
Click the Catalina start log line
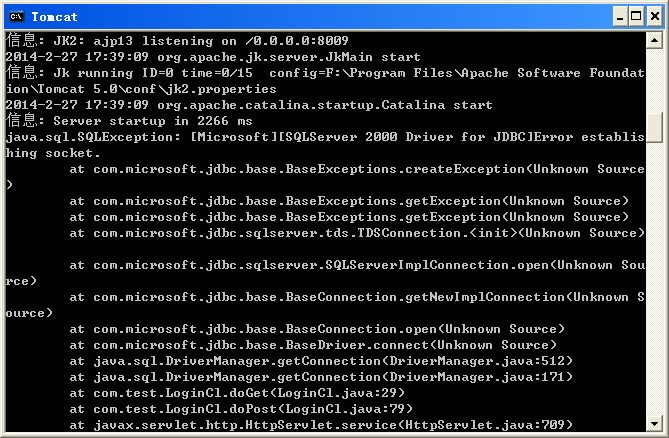click(x=249, y=105)
